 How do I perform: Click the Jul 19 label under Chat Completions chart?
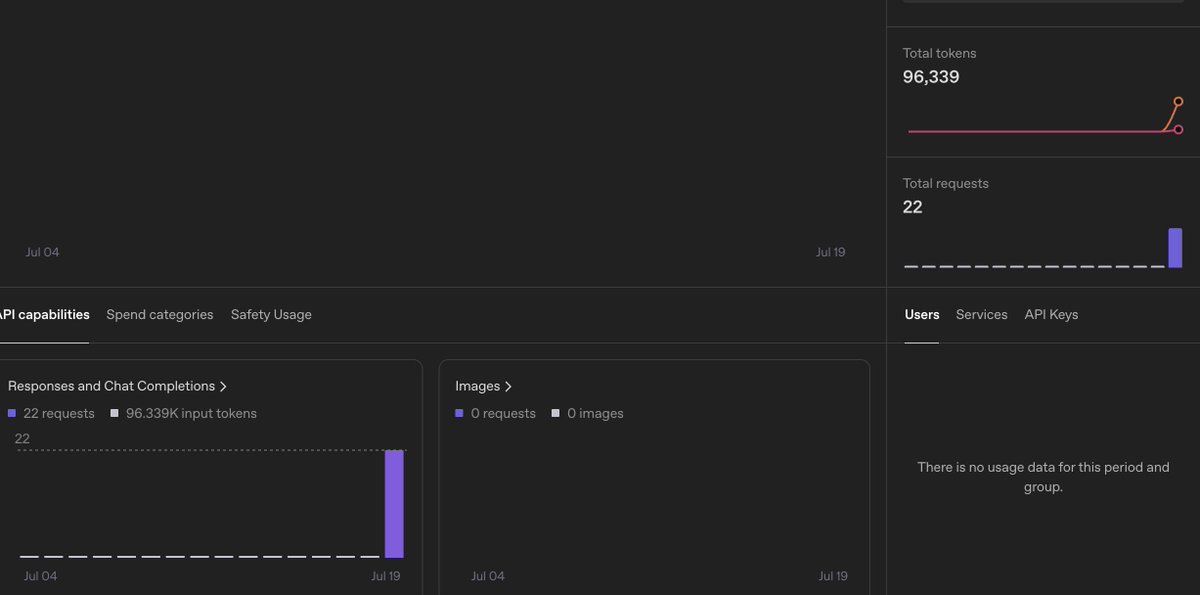click(386, 576)
